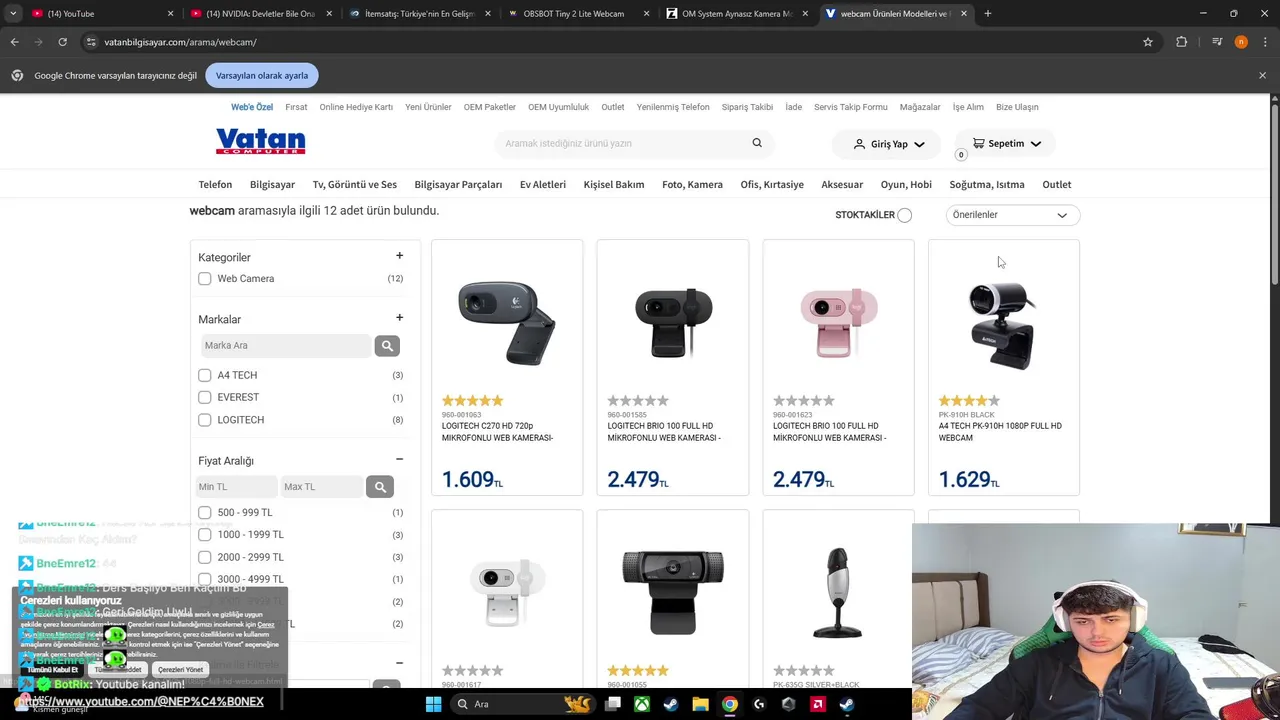The width and height of the screenshot is (1280, 720).
Task: Click the price range search magnifier button
Action: tap(380, 487)
